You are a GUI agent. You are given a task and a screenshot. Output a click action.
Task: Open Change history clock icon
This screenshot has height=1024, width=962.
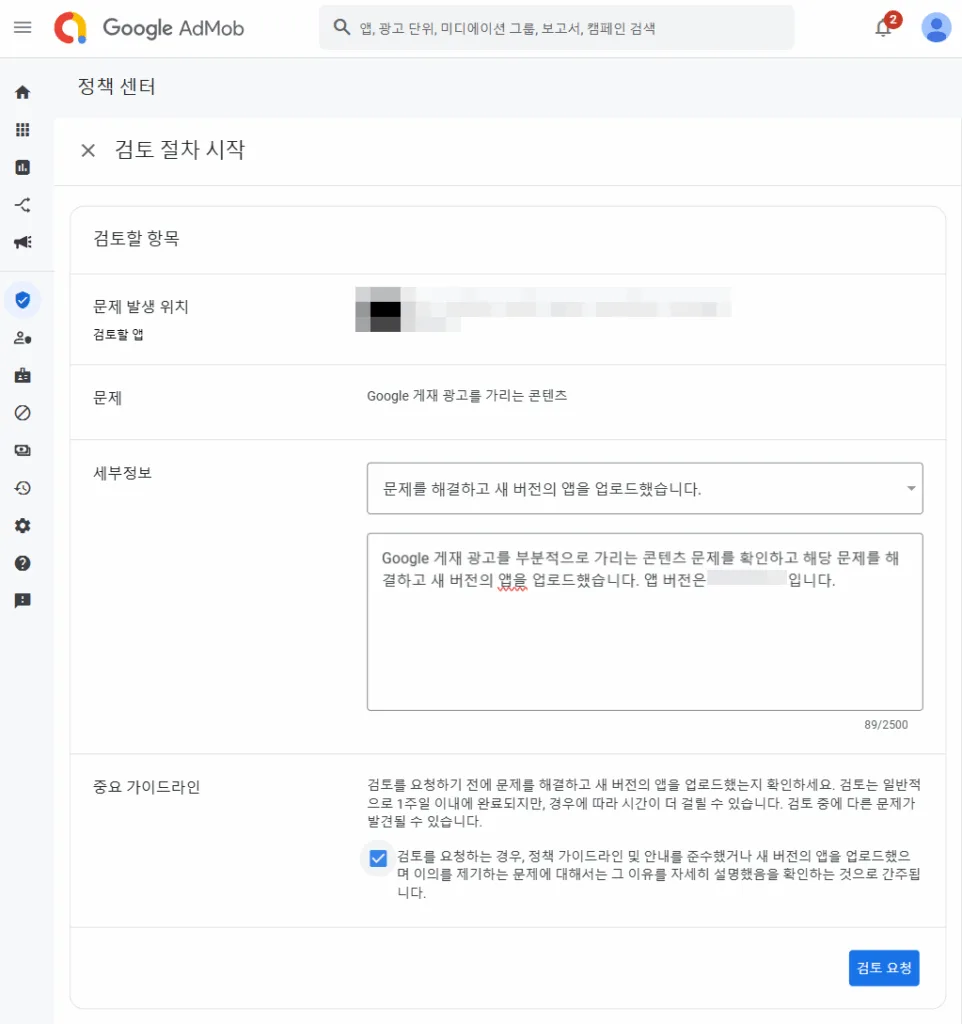tap(23, 488)
